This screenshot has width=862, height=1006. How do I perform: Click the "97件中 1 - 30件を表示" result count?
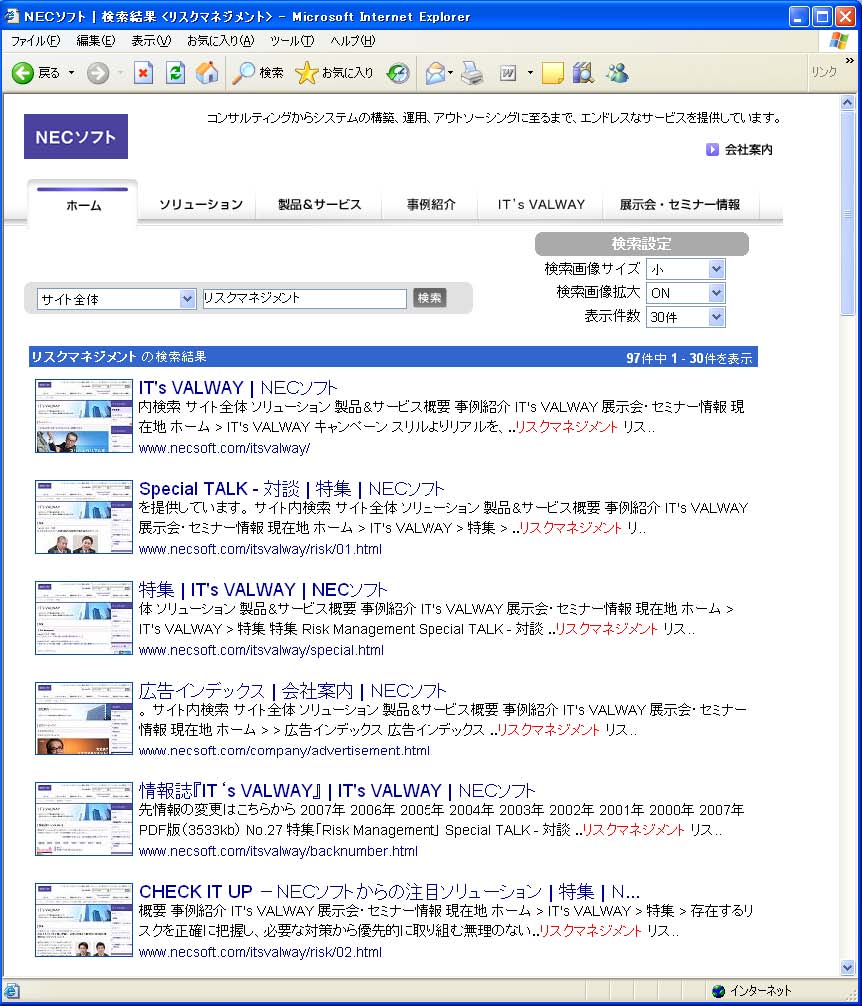689,358
